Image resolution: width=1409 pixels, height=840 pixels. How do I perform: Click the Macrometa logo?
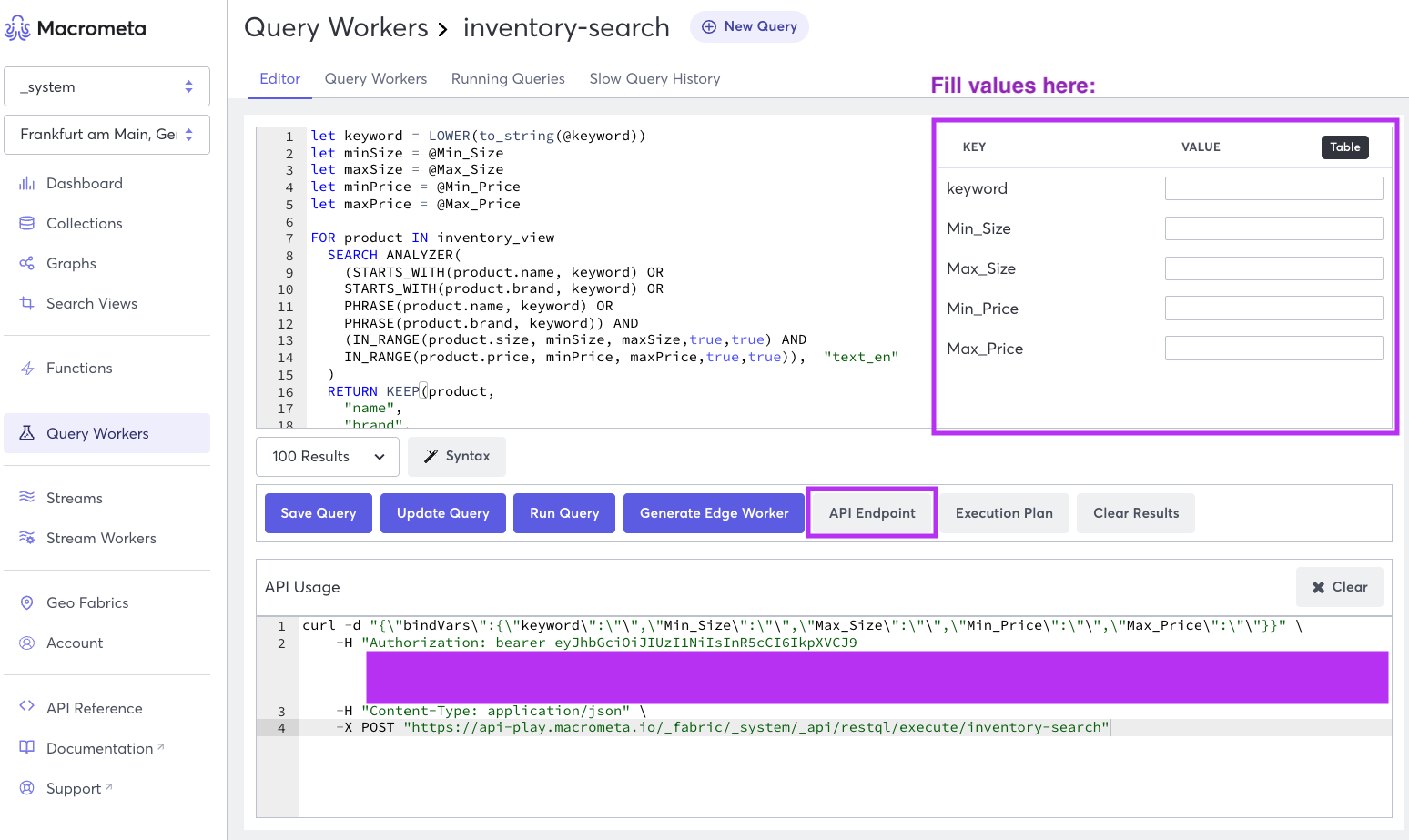click(x=76, y=28)
